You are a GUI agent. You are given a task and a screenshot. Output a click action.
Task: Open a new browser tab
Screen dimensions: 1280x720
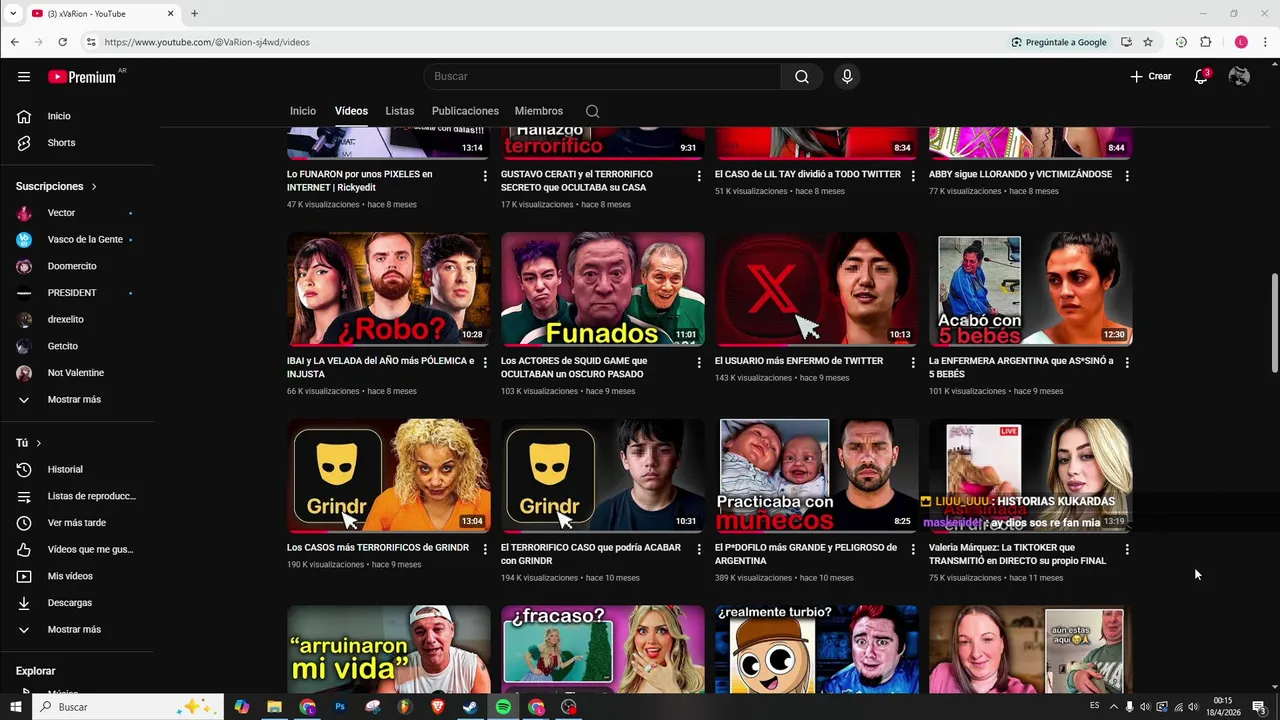(x=194, y=14)
